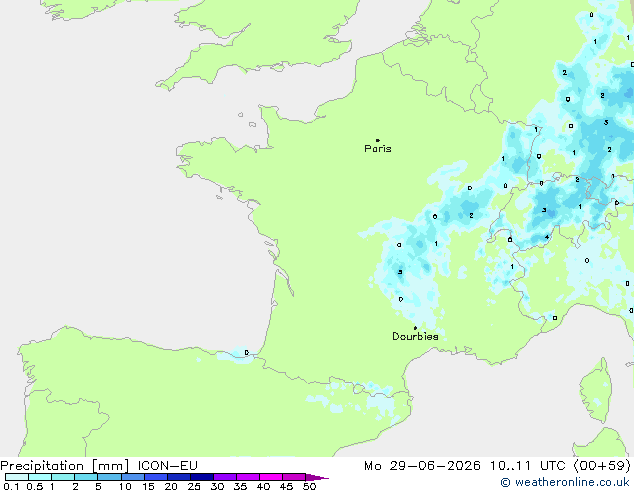Click the '10..11 UTC' time text
Viewport: 634px width, 490px height.
click(527, 466)
